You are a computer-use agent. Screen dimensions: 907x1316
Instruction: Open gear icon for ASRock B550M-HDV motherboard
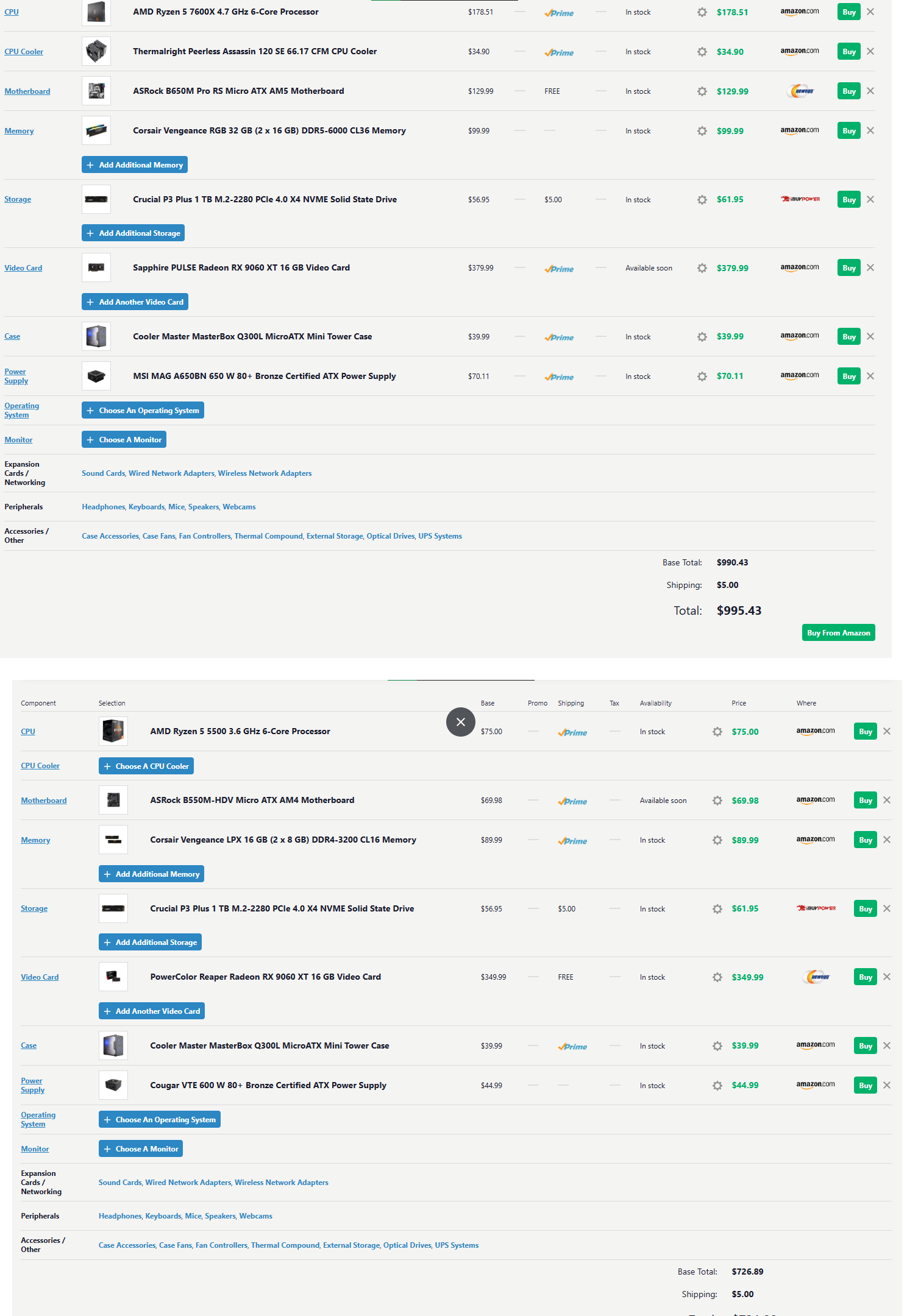(717, 801)
